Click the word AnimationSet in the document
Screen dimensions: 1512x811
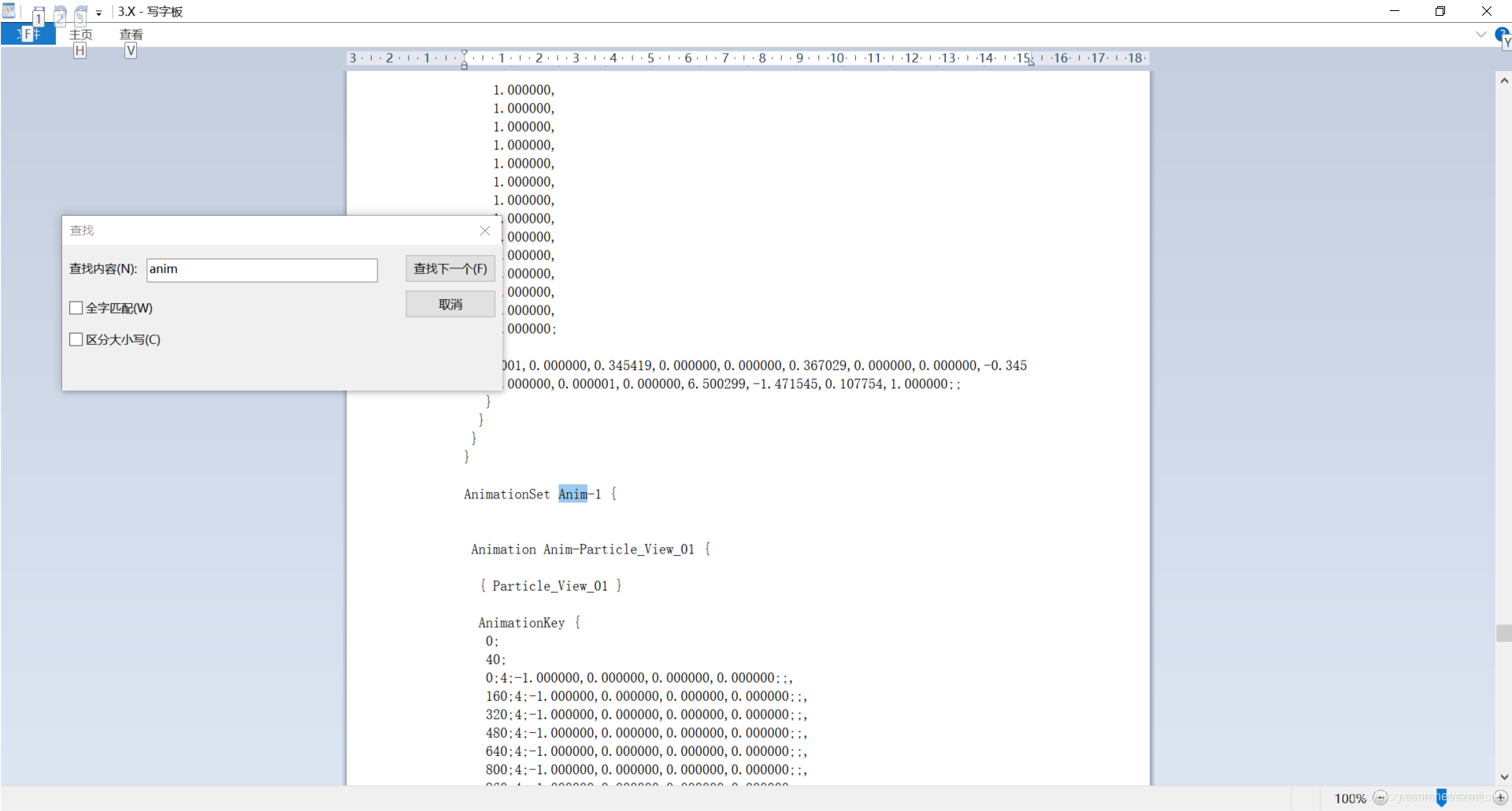coord(507,494)
